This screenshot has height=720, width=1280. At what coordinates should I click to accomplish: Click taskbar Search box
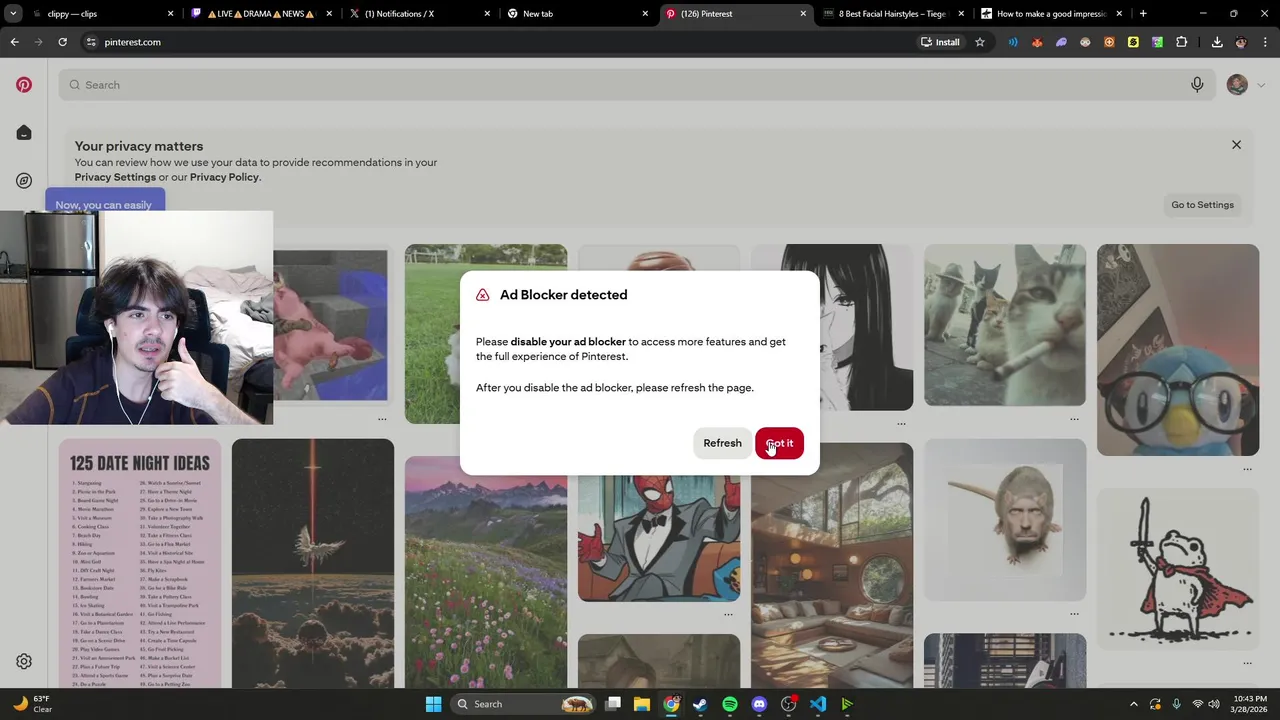[523, 704]
